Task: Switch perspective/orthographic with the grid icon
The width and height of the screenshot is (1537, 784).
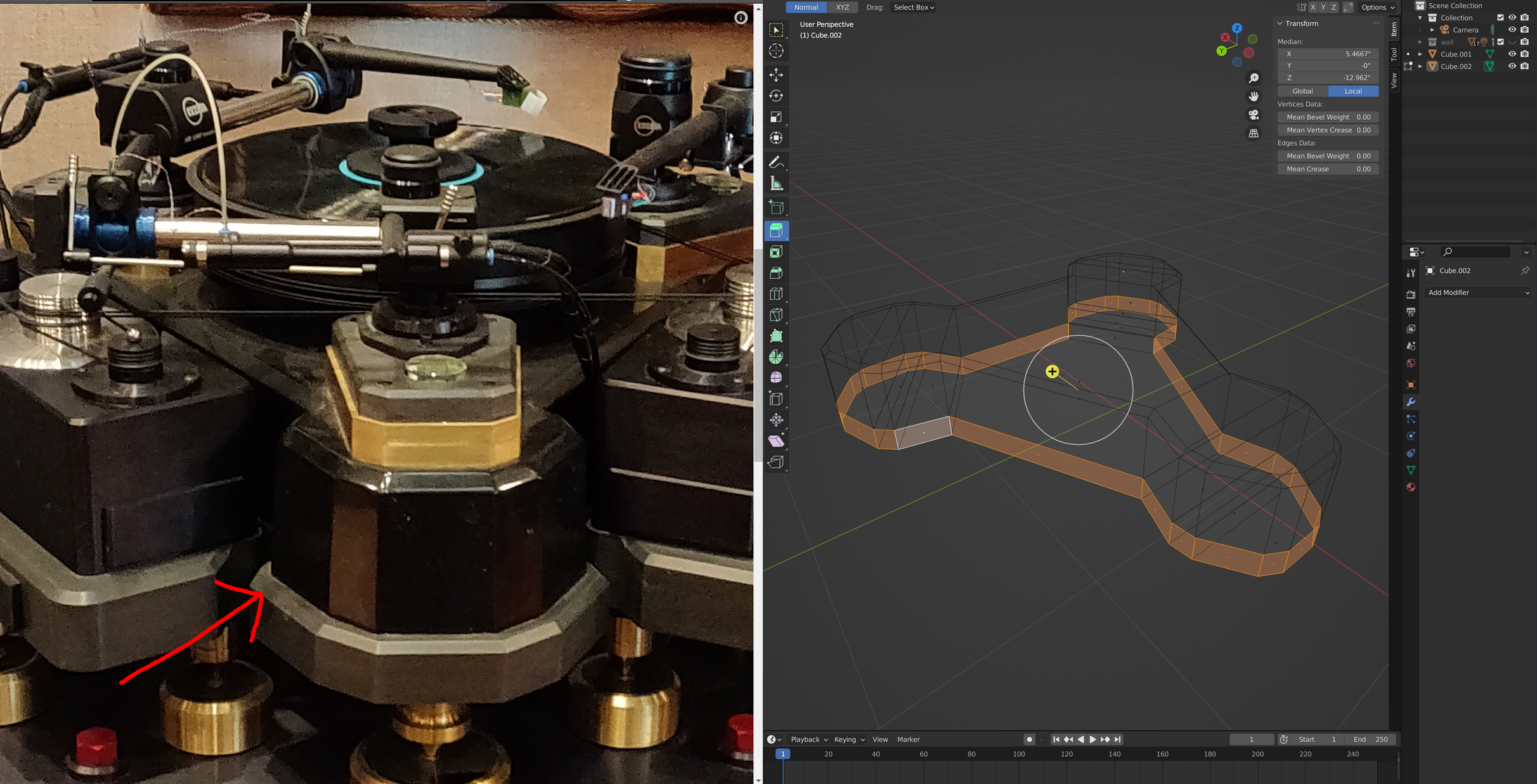Action: (1254, 133)
